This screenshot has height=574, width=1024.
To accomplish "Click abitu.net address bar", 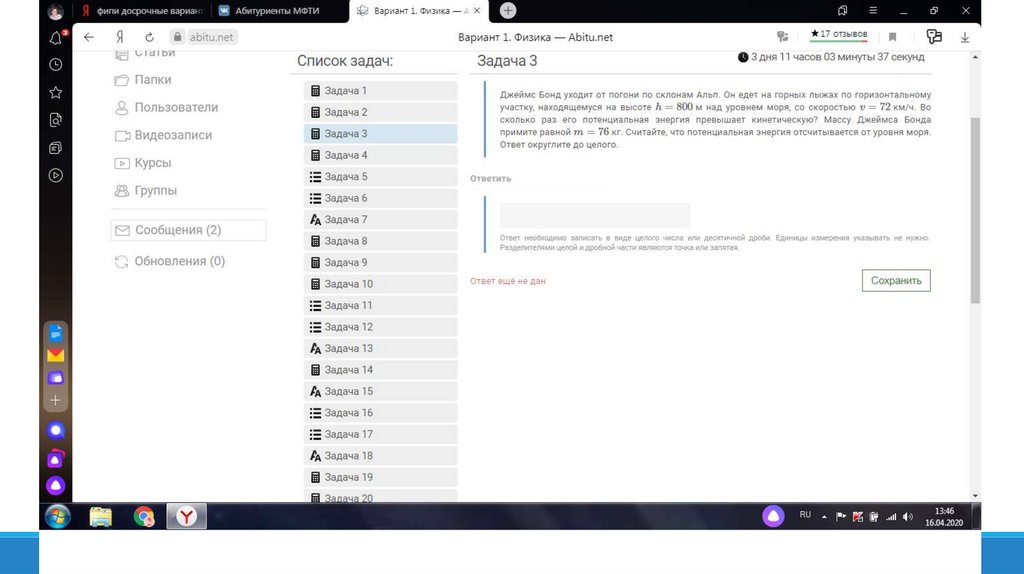I will tap(211, 37).
